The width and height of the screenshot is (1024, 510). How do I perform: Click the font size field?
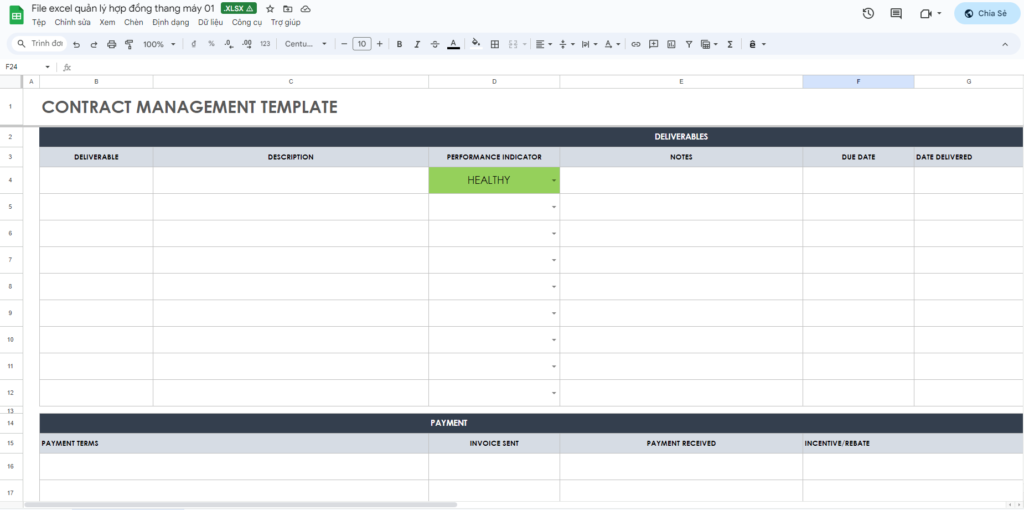[362, 44]
